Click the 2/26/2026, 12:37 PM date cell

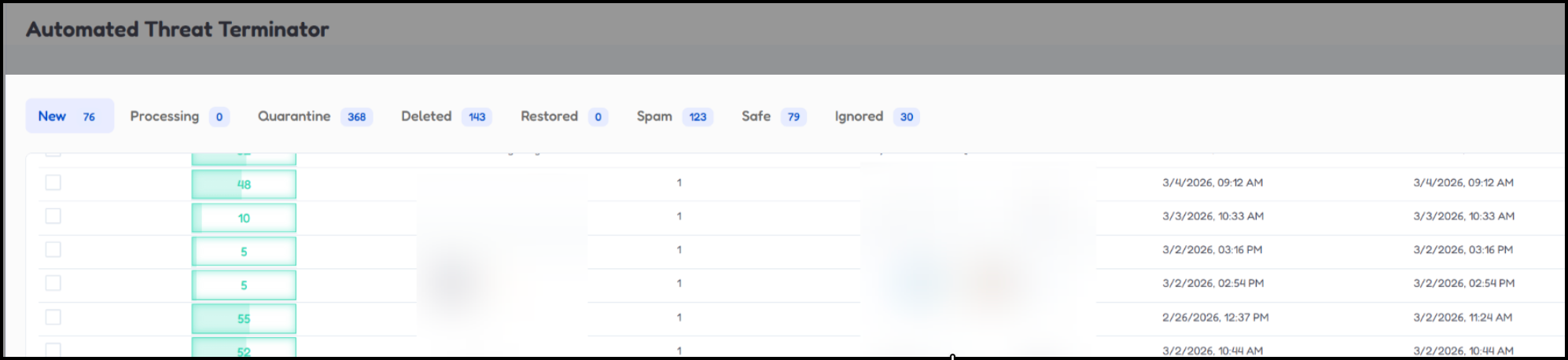1215,318
